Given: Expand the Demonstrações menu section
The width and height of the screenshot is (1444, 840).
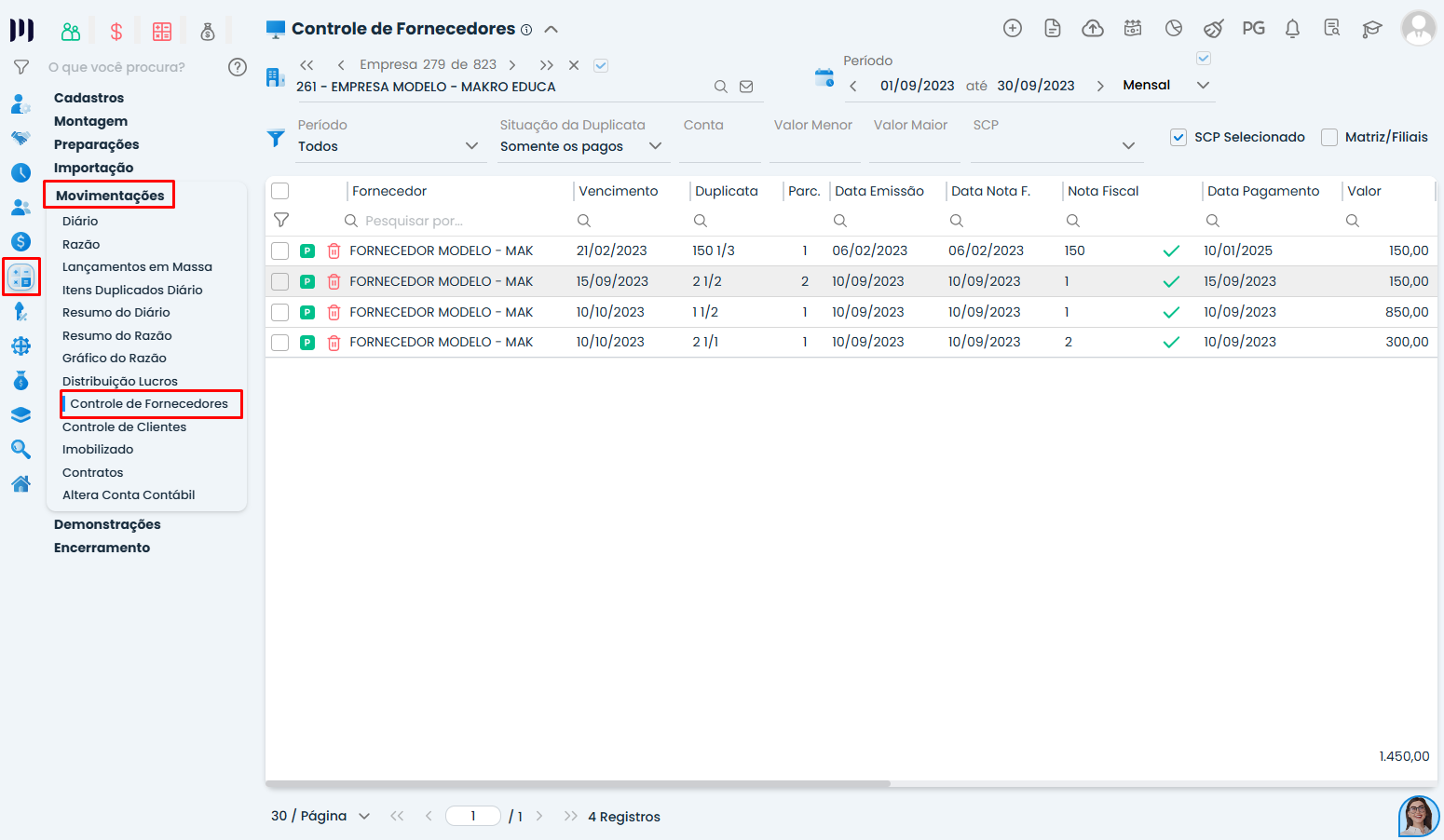Looking at the screenshot, I should pos(107,524).
